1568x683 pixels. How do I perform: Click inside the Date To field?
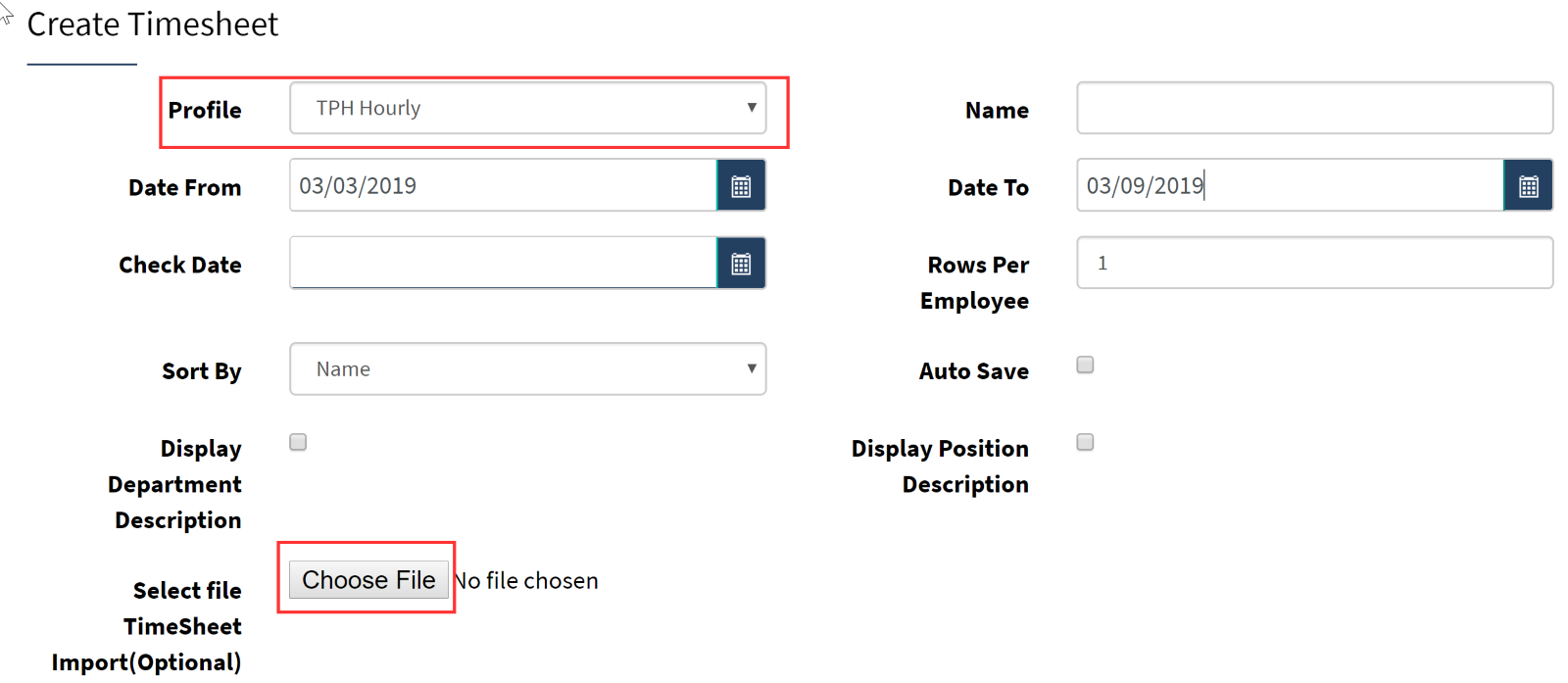pyautogui.click(x=1291, y=185)
